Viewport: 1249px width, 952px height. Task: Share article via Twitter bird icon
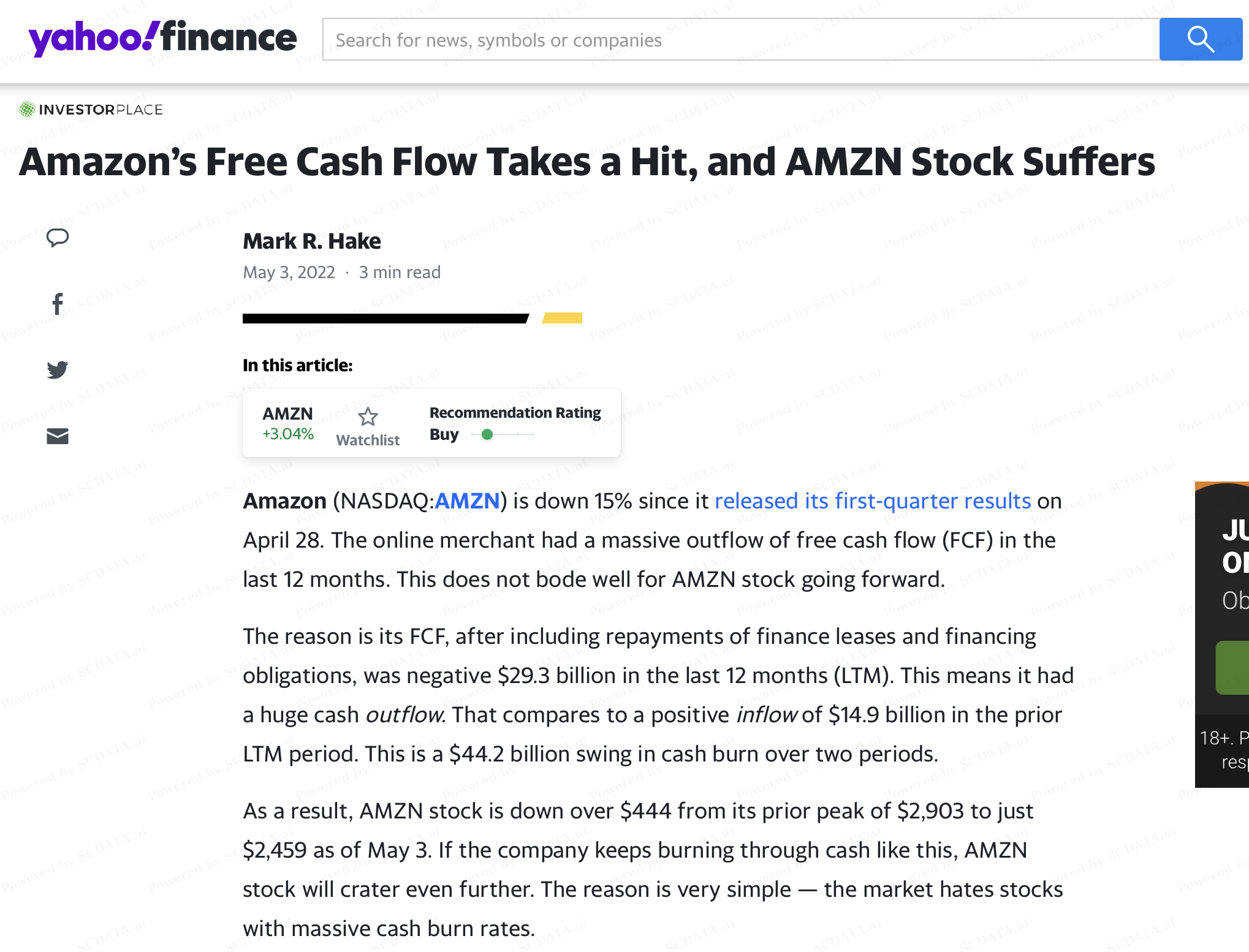[x=58, y=370]
